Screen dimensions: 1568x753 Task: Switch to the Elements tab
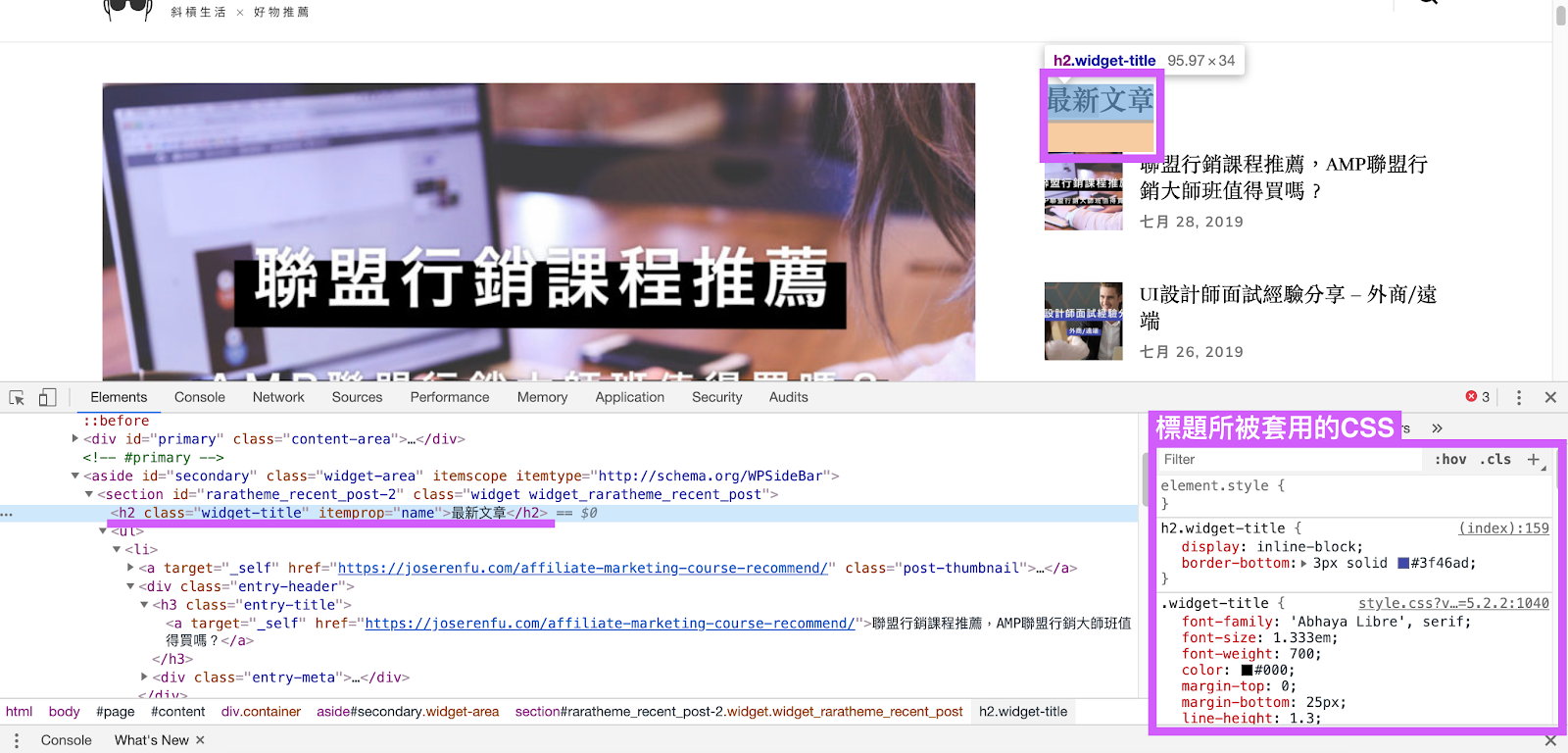119,397
